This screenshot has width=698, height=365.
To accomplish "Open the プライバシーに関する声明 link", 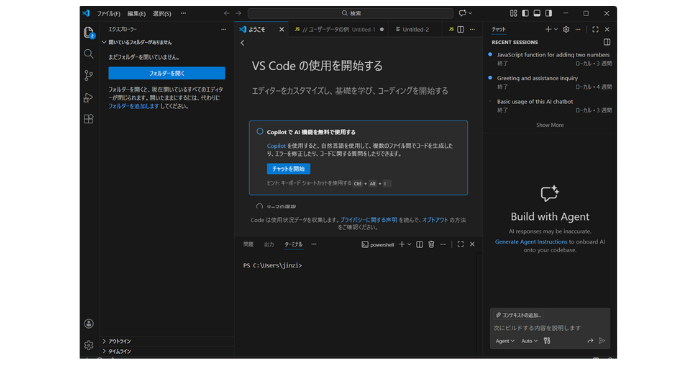I will tap(369, 220).
